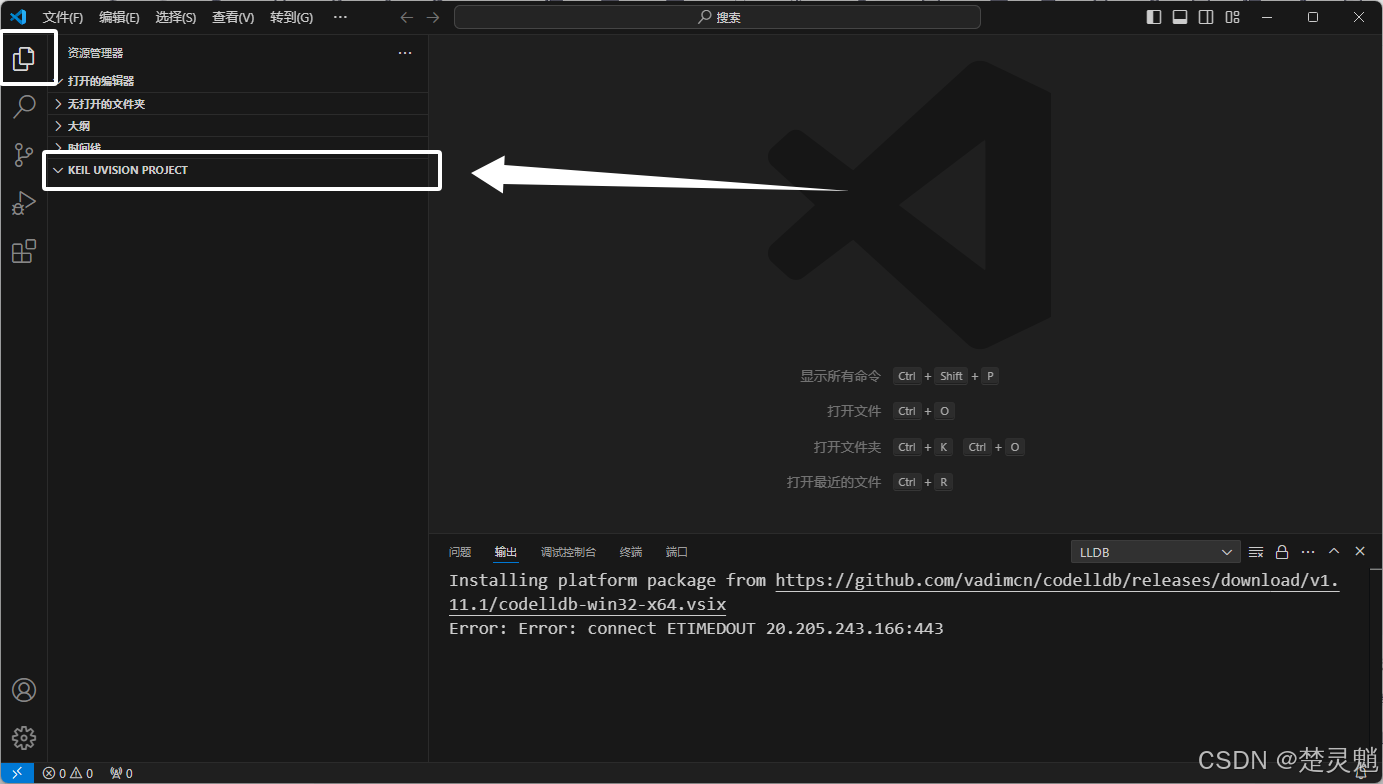Switch to the 端口 panel tab

(x=677, y=552)
